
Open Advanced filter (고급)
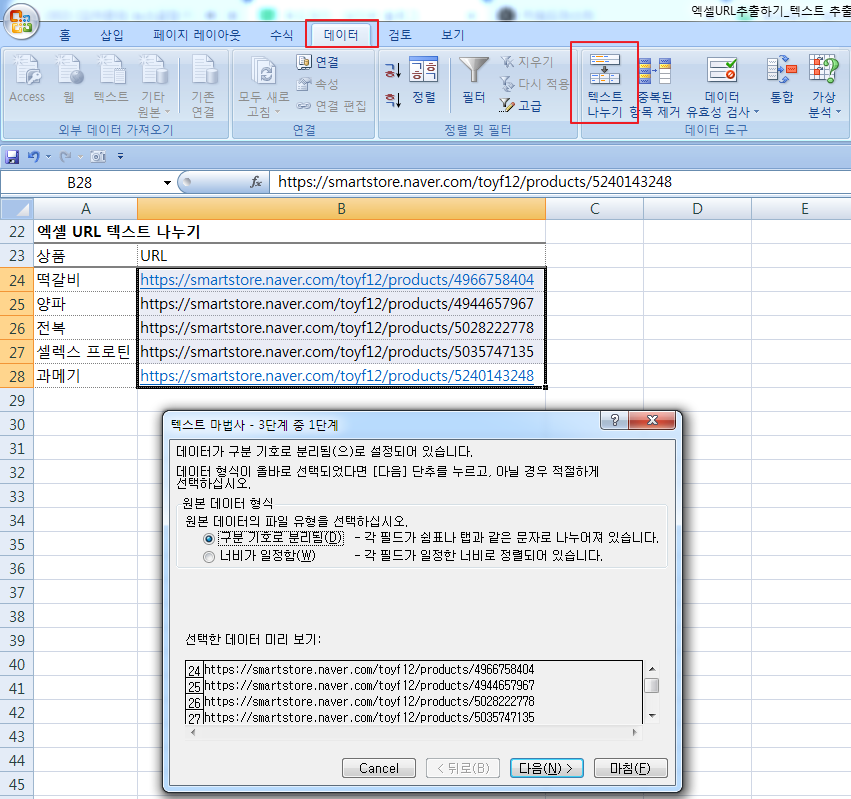(x=520, y=105)
